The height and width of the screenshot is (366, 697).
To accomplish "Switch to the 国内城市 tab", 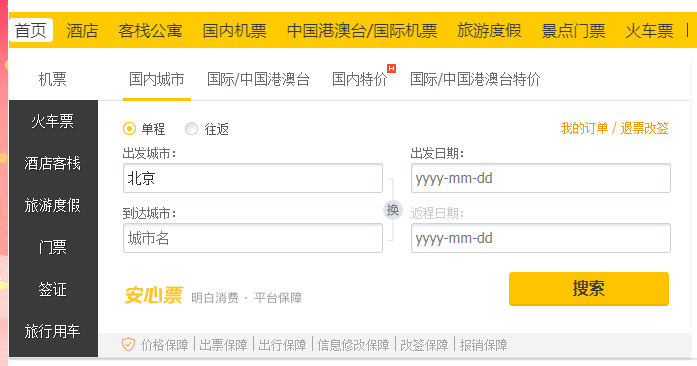I will click(156, 79).
